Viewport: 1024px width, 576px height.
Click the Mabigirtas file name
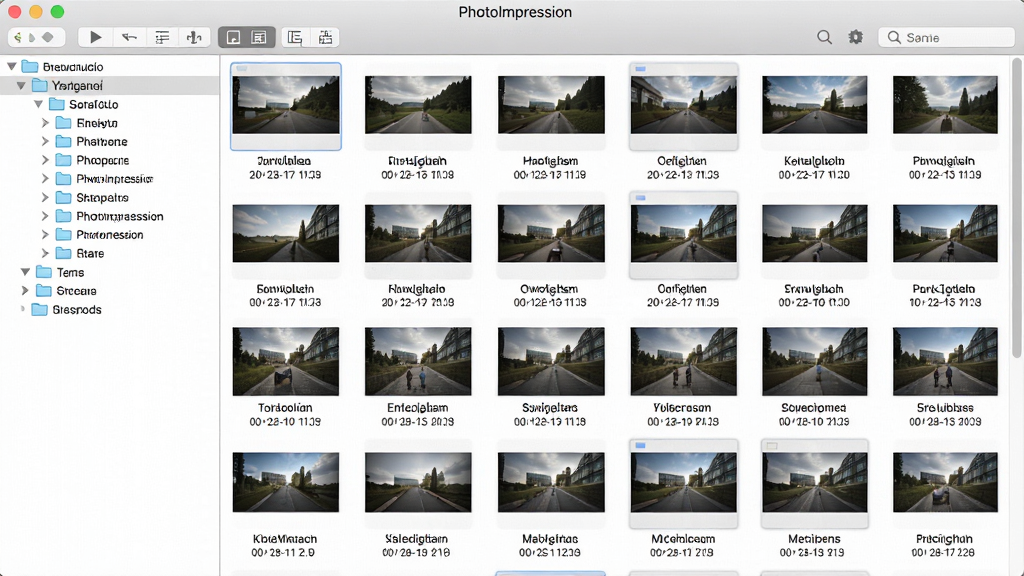tap(550, 539)
